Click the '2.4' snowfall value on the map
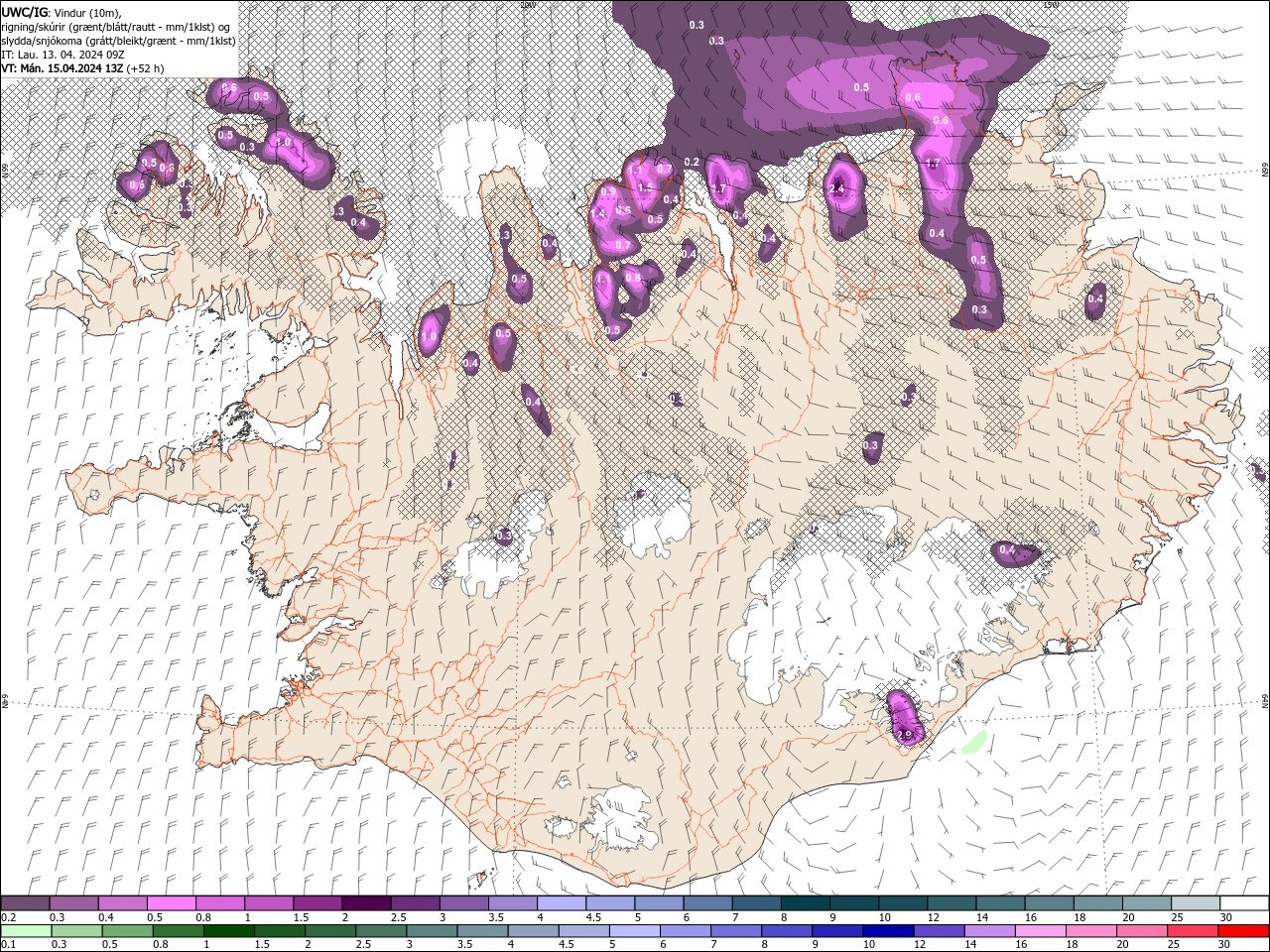 [x=836, y=188]
